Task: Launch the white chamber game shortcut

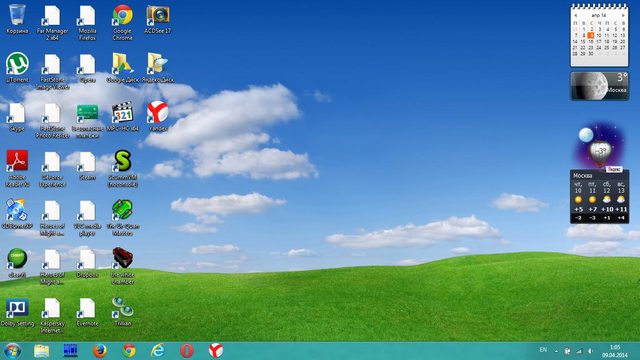Action: 122,266
